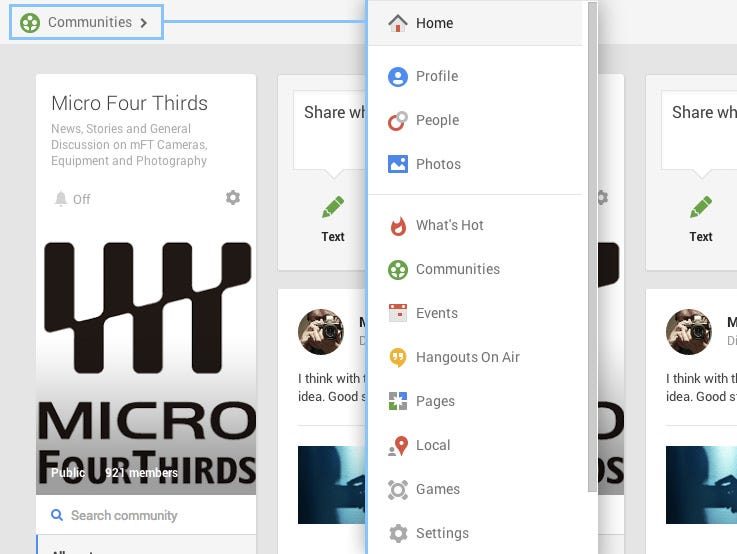Click inside the Search community field
The width and height of the screenshot is (737, 554).
[146, 515]
